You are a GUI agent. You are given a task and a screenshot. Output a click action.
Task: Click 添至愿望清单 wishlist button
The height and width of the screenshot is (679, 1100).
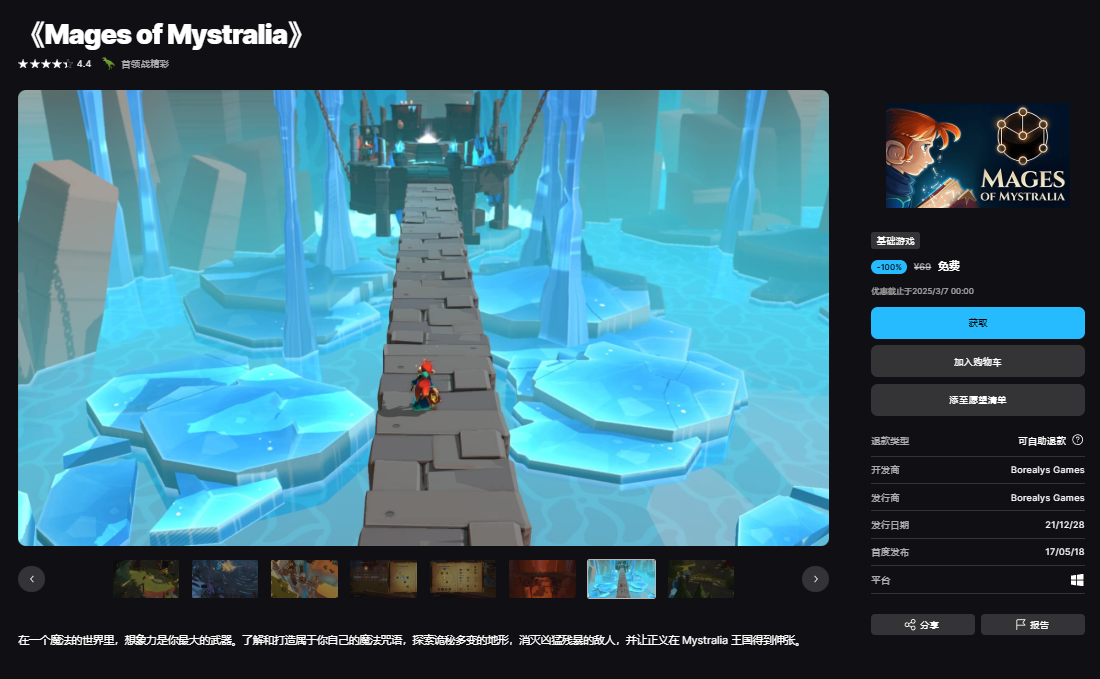tap(977, 400)
